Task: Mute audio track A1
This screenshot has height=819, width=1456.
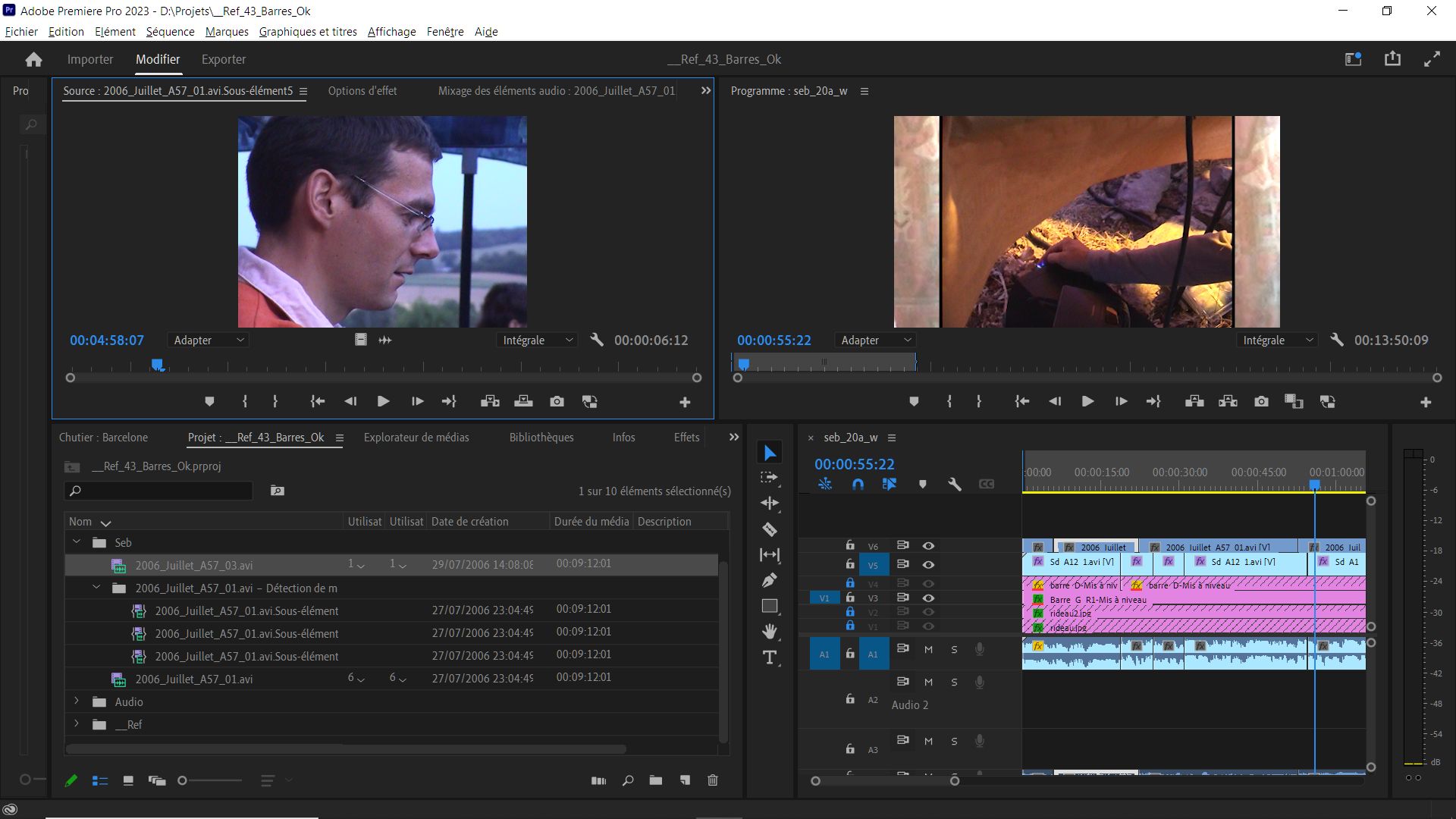Action: [x=928, y=650]
